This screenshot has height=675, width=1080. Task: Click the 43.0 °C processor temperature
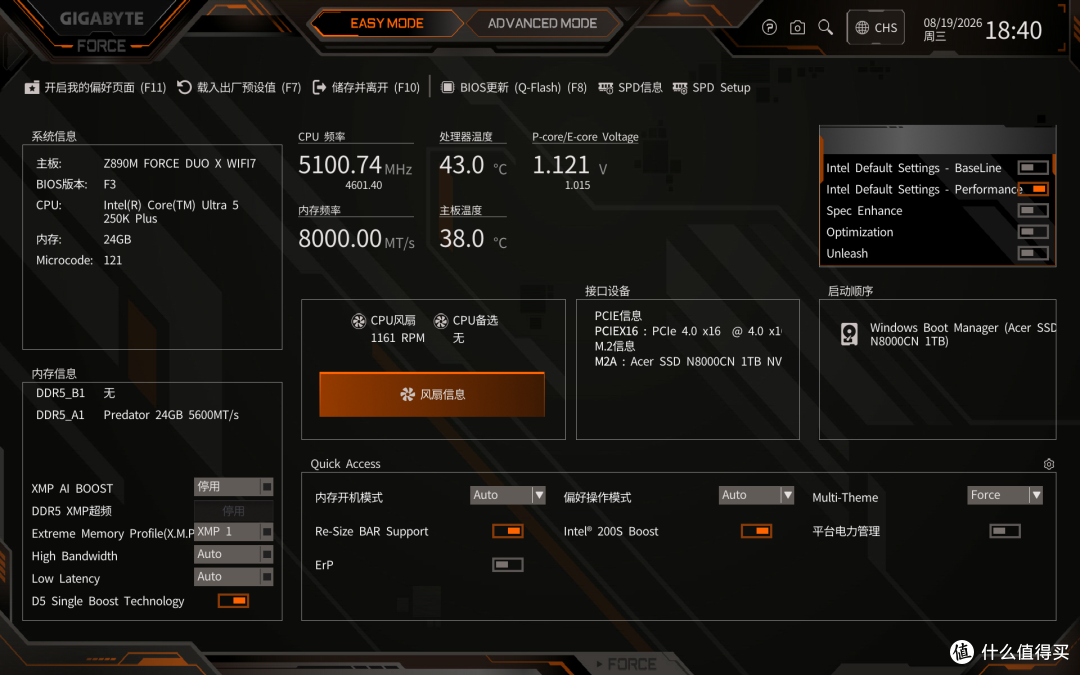(x=472, y=165)
